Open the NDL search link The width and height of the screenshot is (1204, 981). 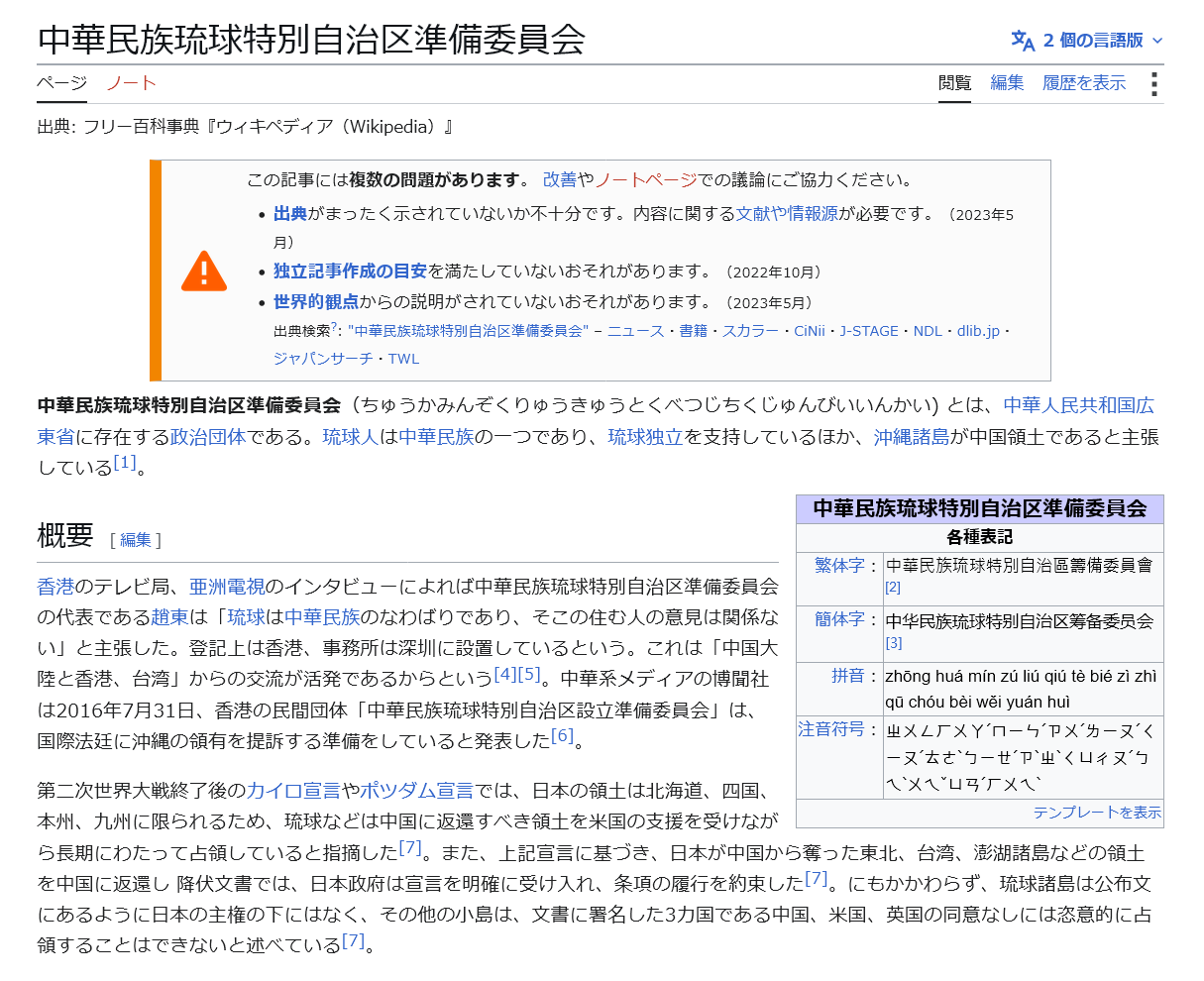click(929, 331)
